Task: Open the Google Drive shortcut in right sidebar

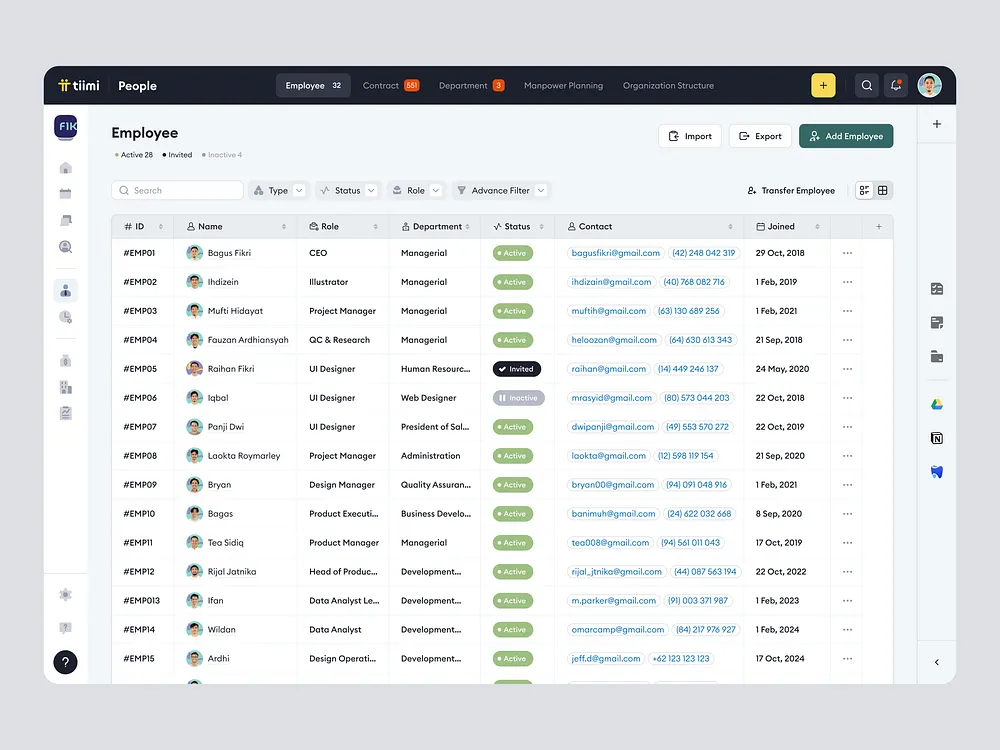Action: [x=936, y=404]
